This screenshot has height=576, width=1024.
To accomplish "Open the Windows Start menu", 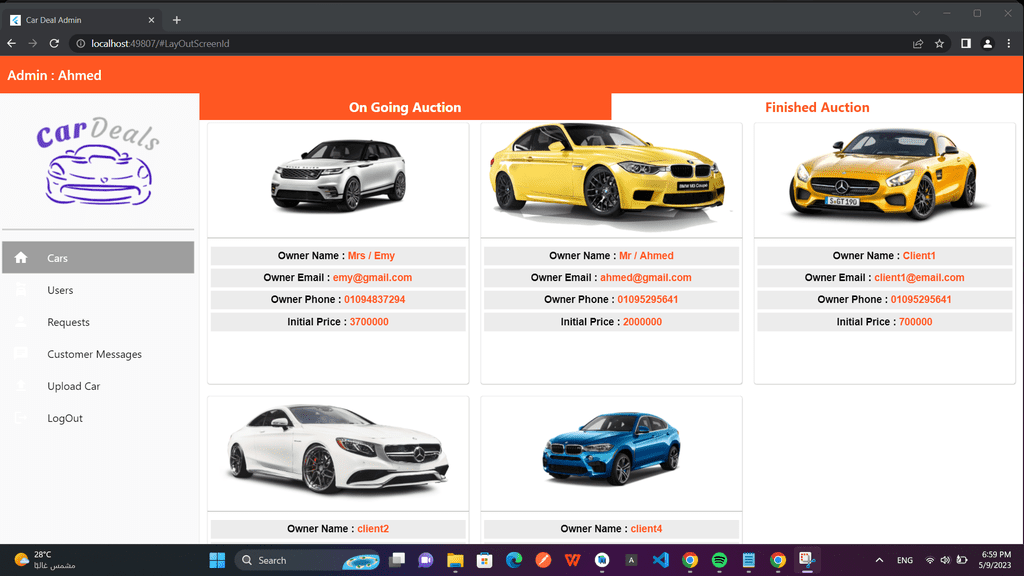I will 217,560.
